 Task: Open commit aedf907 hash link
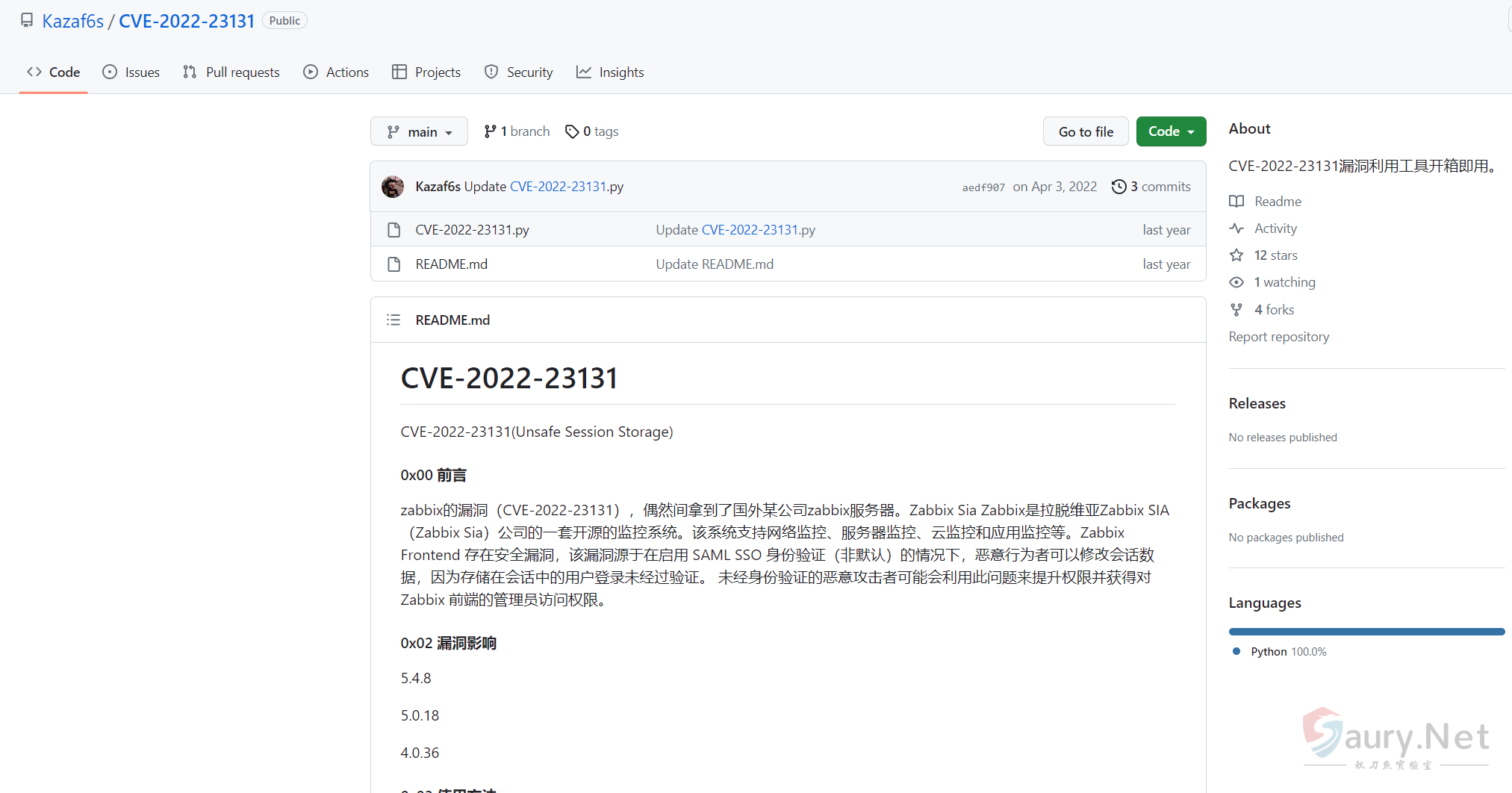point(983,187)
